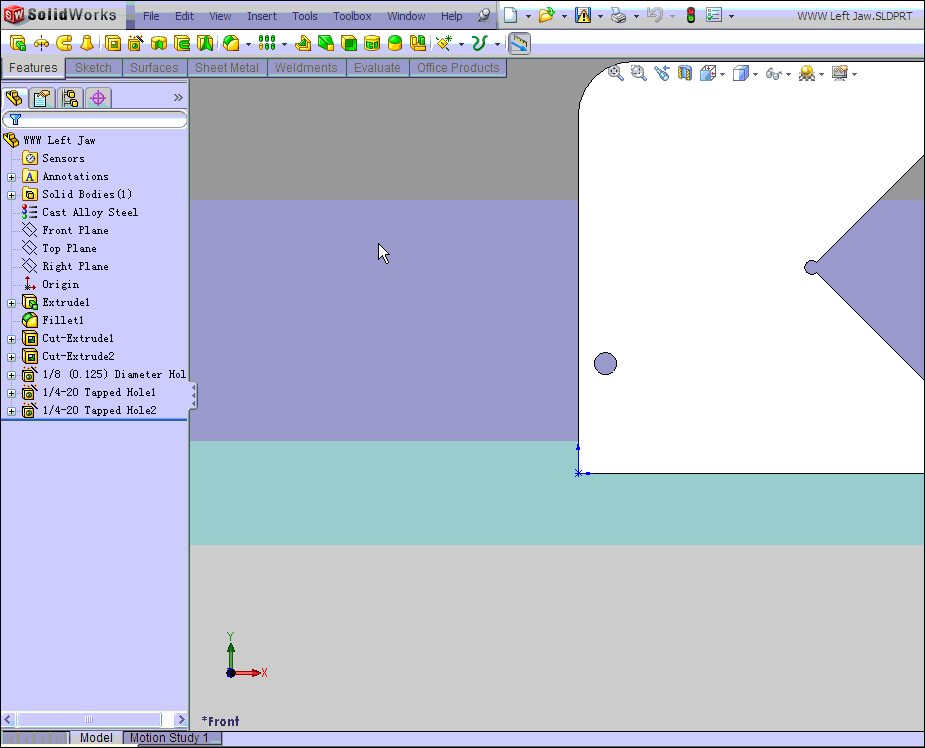Select the Extruded Boss/Base feature tool
925x748 pixels.
click(x=16, y=42)
